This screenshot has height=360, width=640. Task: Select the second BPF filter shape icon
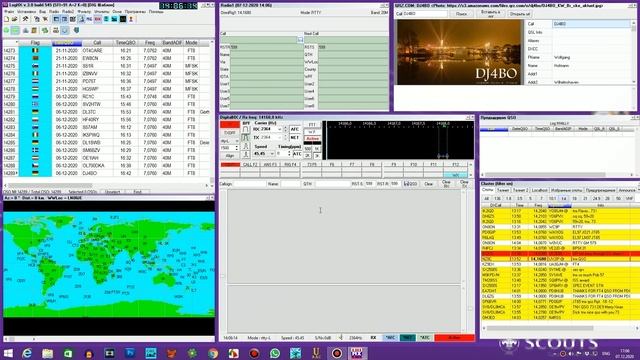245,138
